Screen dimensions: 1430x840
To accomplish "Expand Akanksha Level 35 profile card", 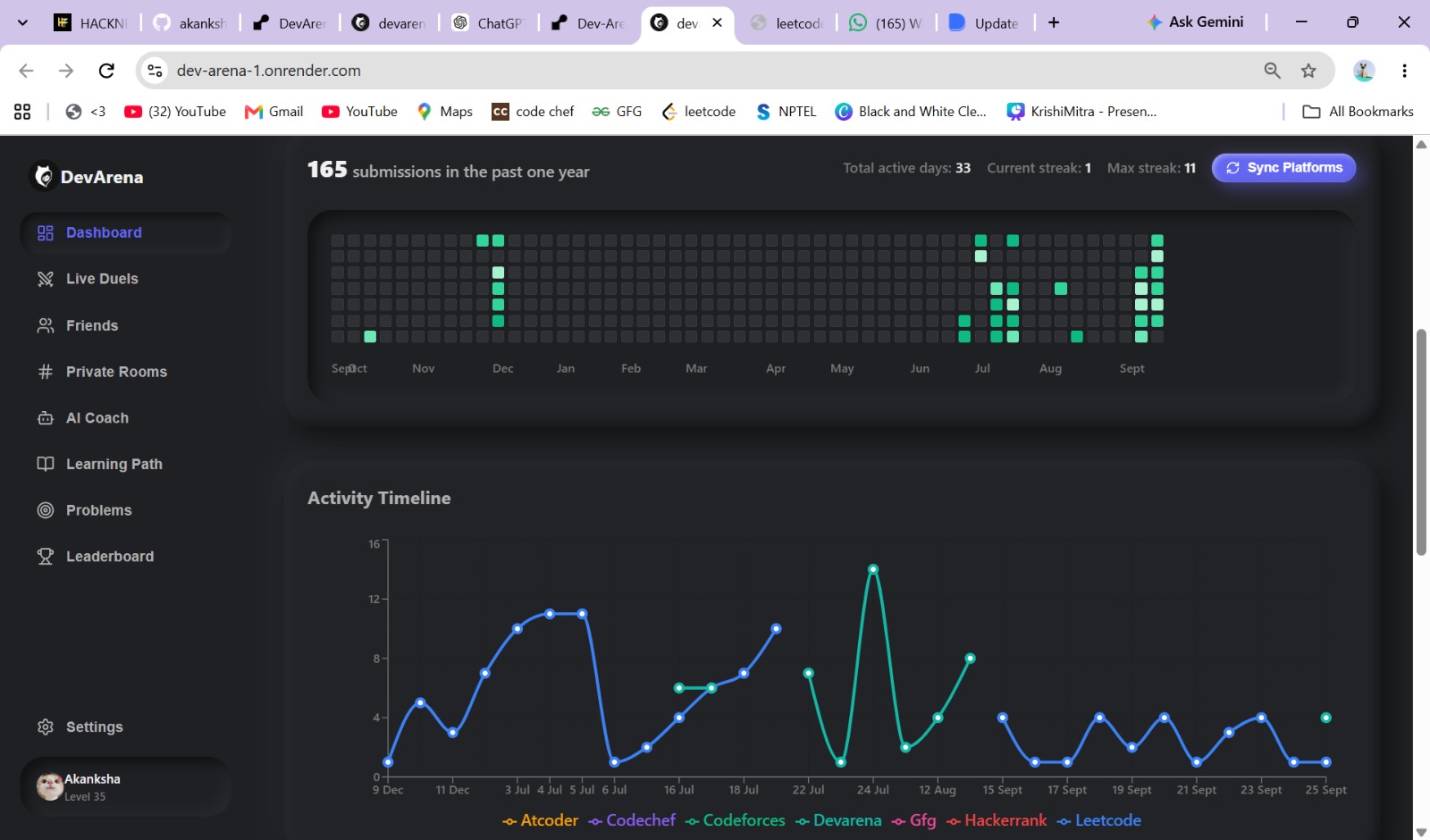I will [x=125, y=786].
